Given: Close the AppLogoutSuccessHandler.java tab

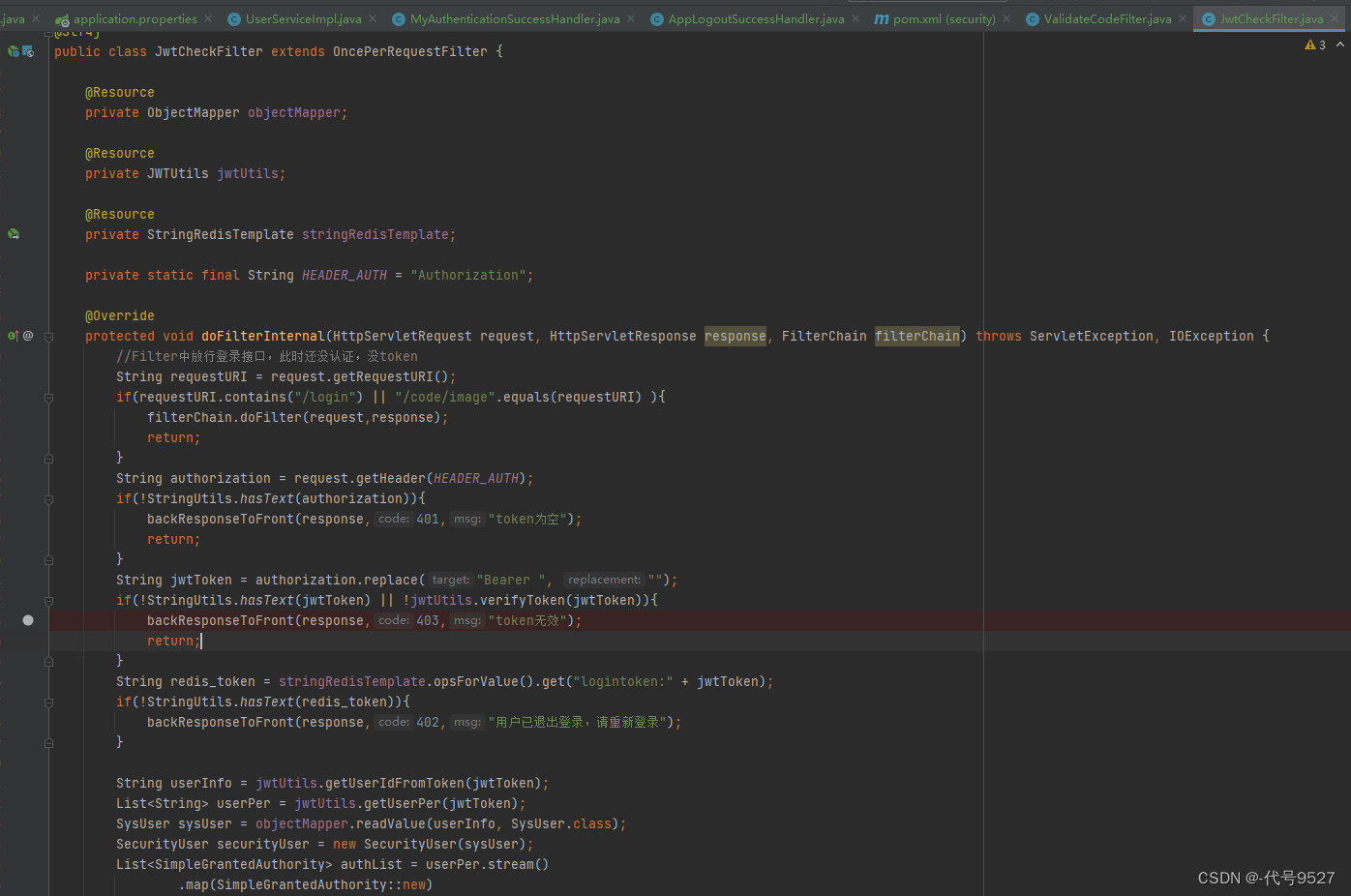Looking at the screenshot, I should [856, 18].
